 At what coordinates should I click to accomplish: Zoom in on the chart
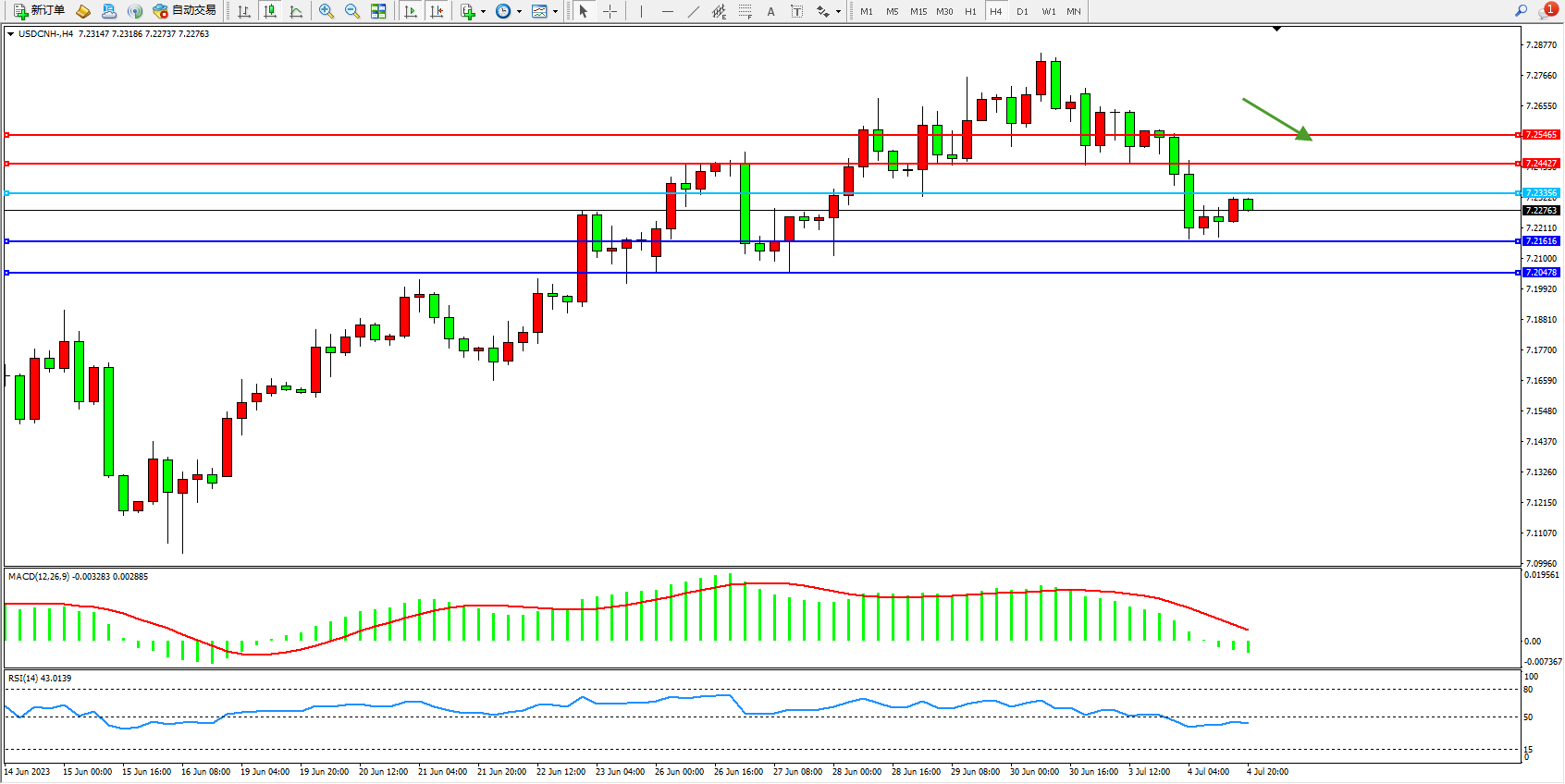[326, 11]
